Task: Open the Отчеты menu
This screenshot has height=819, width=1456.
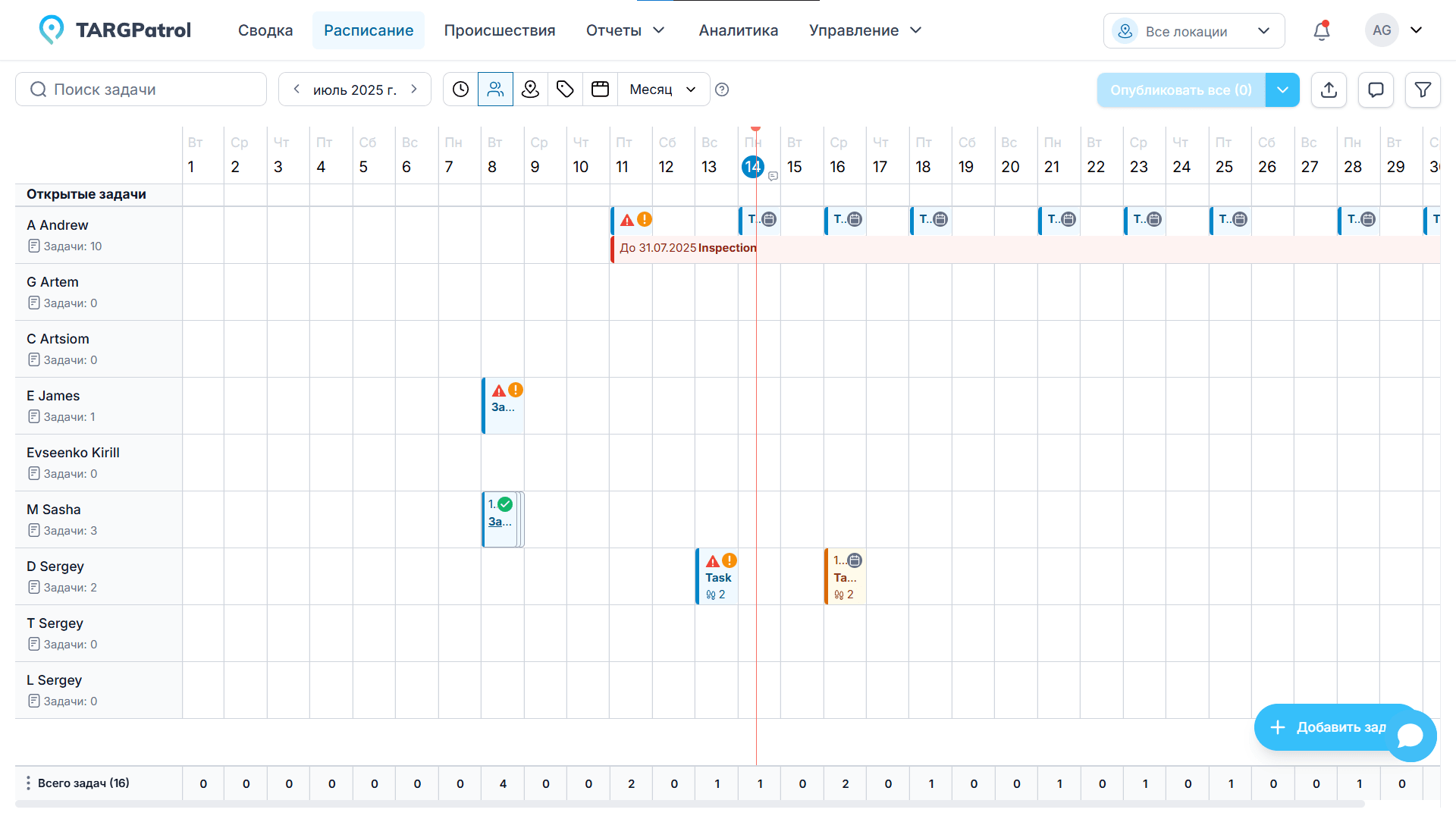Action: click(x=625, y=30)
